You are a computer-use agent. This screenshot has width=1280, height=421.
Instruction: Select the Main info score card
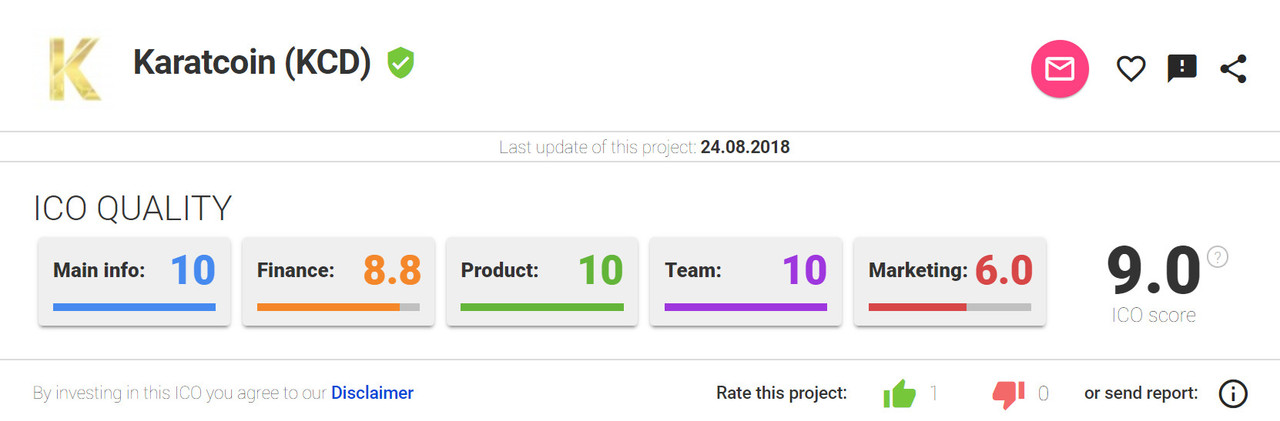pos(134,281)
